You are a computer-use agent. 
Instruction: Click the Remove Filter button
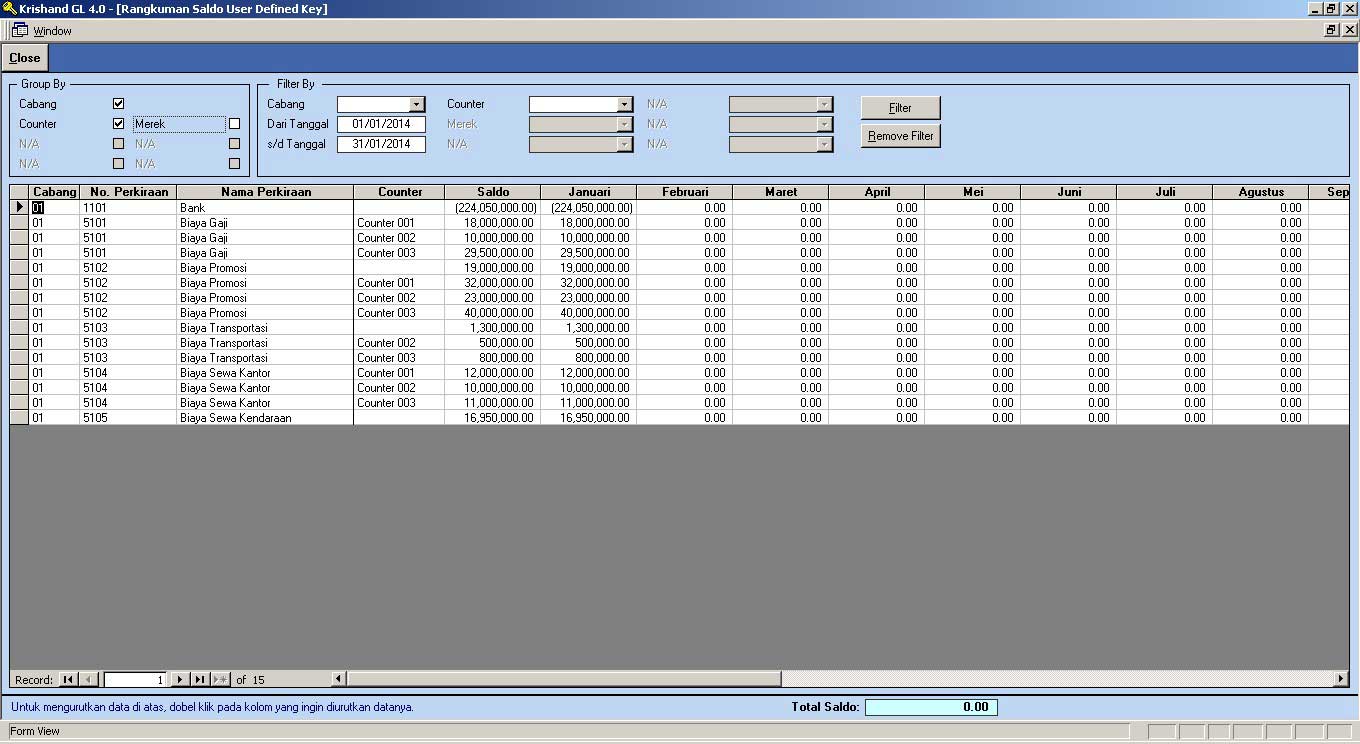[x=900, y=135]
